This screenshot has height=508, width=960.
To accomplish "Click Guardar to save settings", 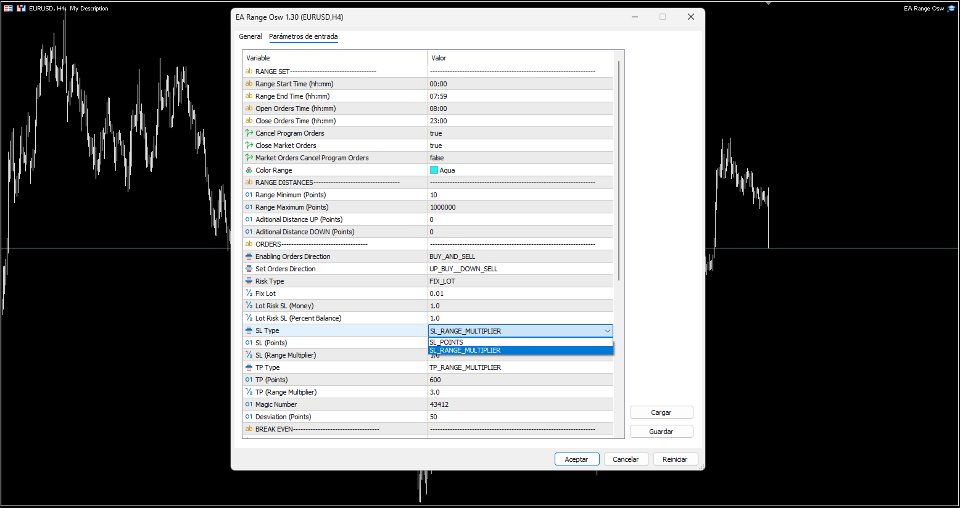I will click(x=661, y=431).
